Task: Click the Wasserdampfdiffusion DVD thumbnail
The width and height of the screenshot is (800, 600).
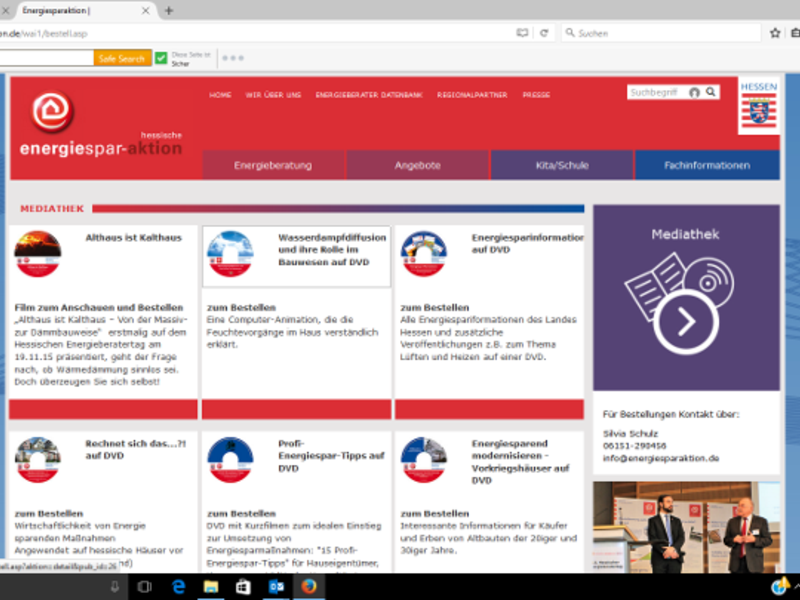Action: click(x=231, y=254)
